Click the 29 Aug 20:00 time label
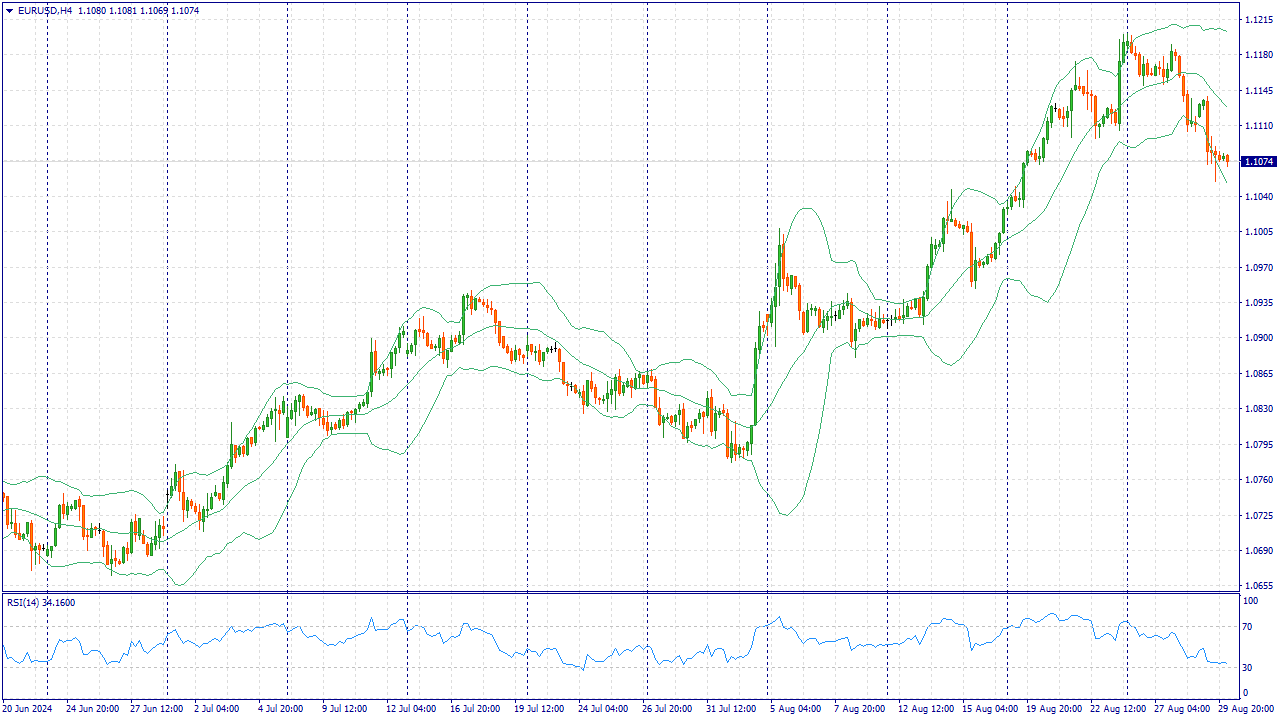 coord(1244,709)
